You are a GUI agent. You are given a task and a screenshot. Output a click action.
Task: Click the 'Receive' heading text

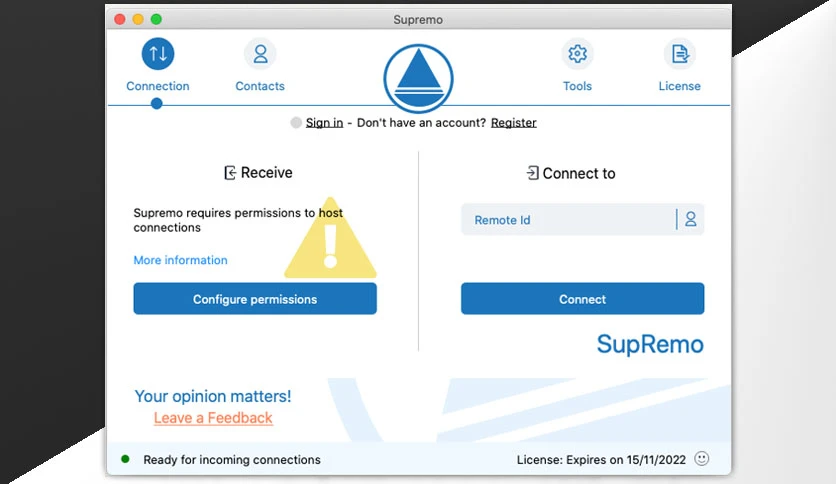(x=267, y=173)
